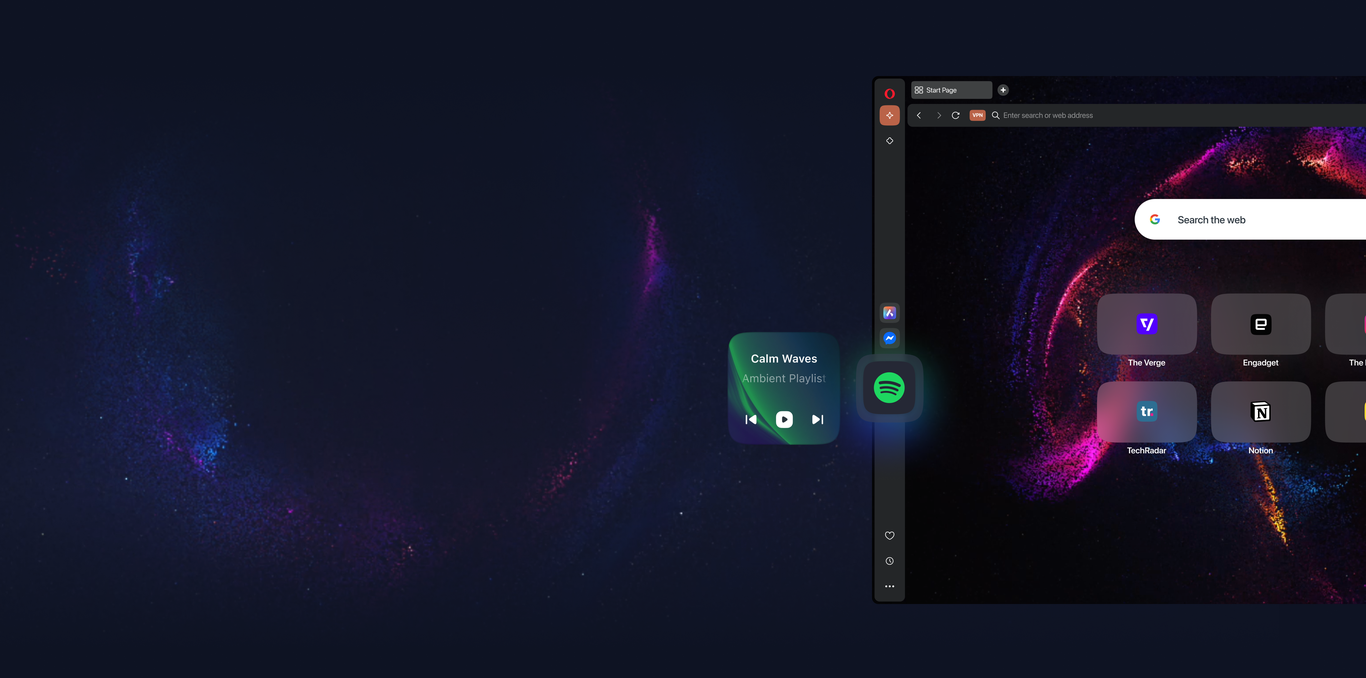Open the Opera menu logo
Screen dimensions: 1366x678
pos(889,92)
